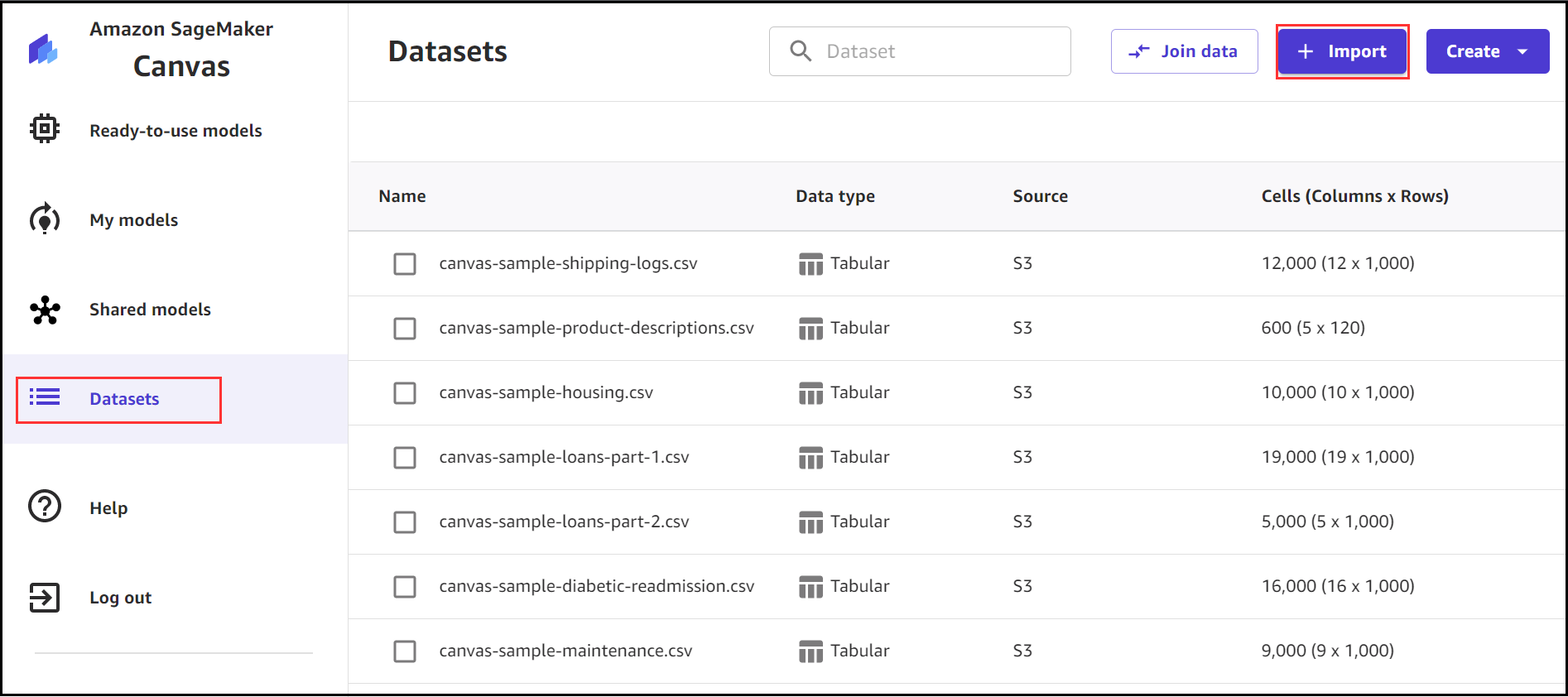
Task: Tick the canvas-sample-maintenance.csv checkbox
Action: click(405, 651)
